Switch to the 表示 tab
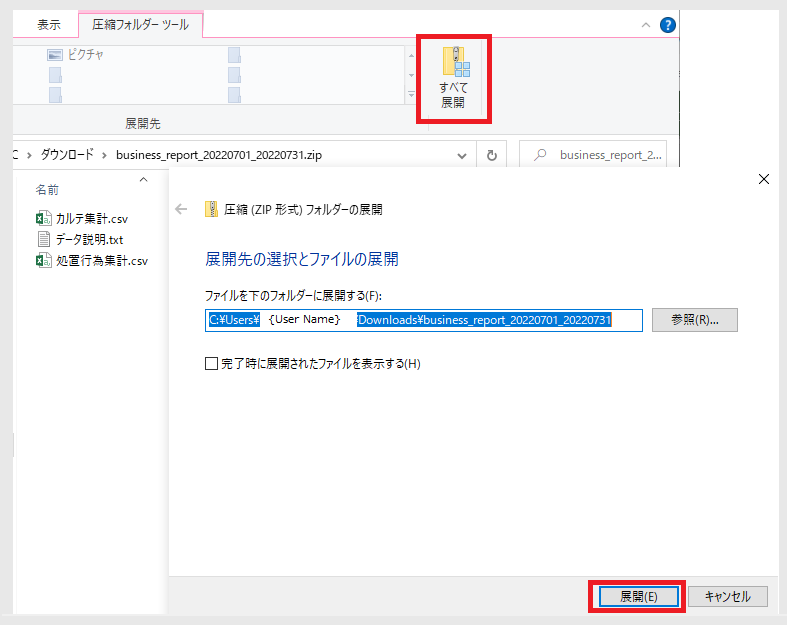 coord(49,25)
